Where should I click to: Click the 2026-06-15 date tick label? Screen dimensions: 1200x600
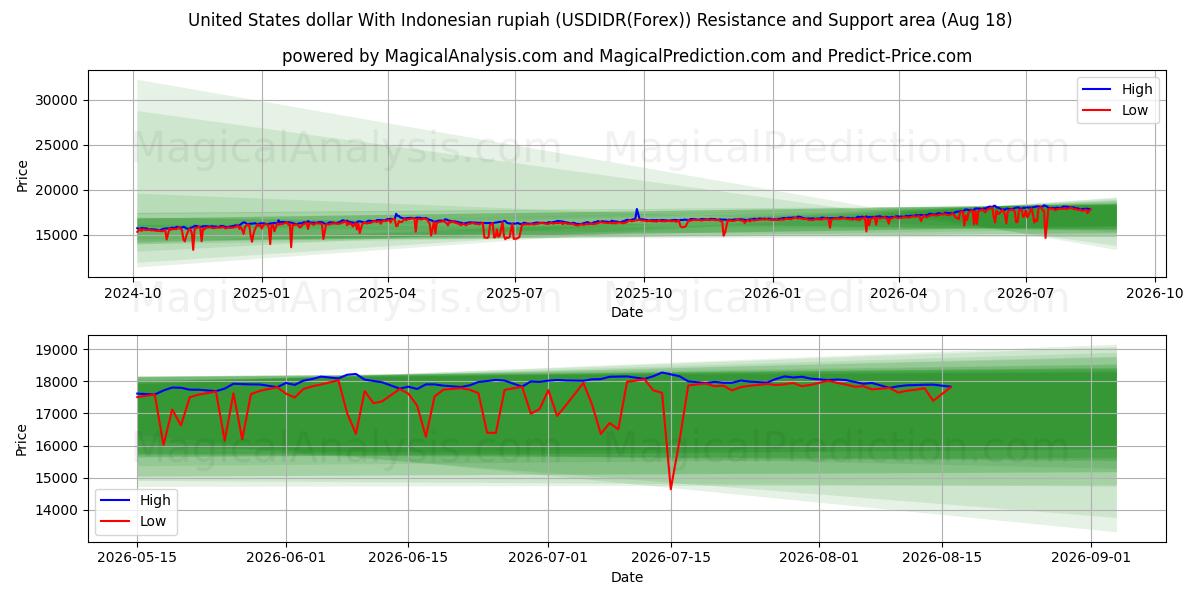coord(408,559)
